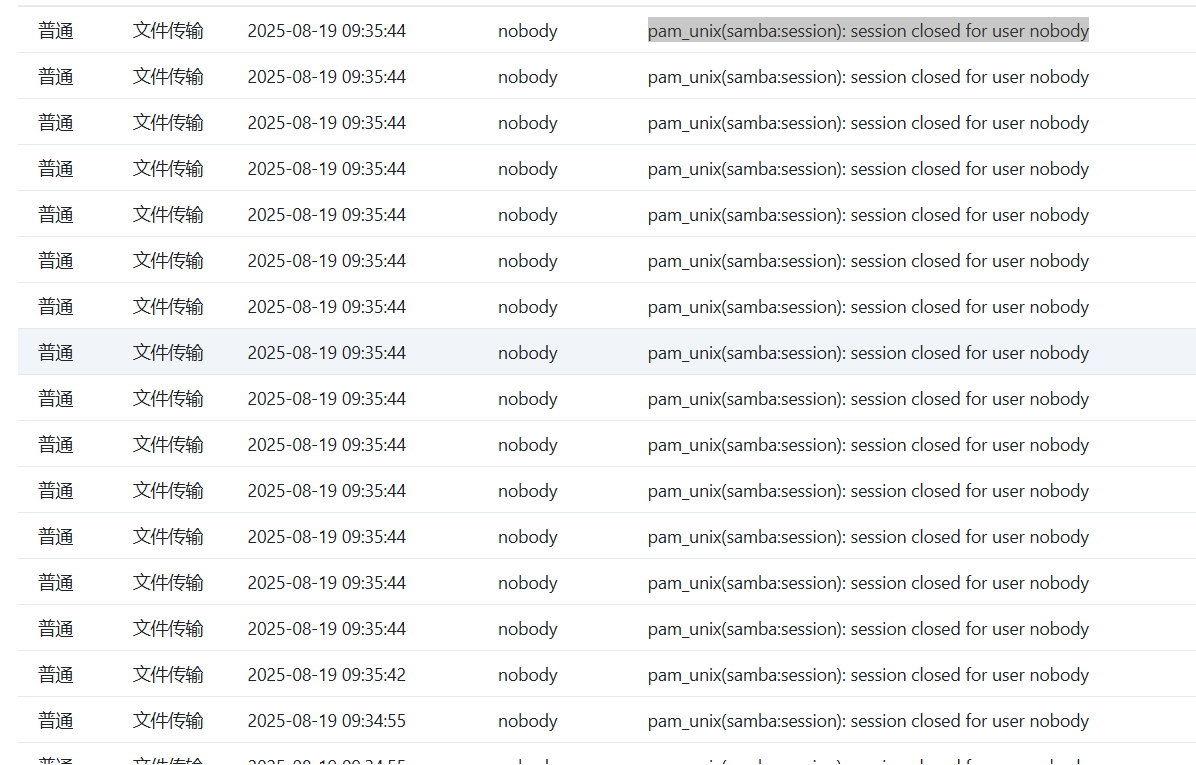Select the message in the blue-shaded hovered row
This screenshot has width=1196, height=765.
pyautogui.click(x=868, y=353)
